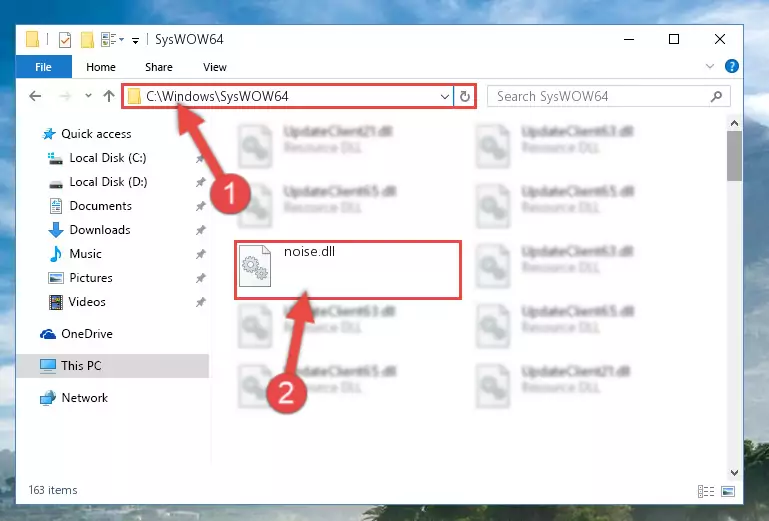Minimize the SysWOW64 window
Viewport: 769px width, 521px height.
point(629,39)
